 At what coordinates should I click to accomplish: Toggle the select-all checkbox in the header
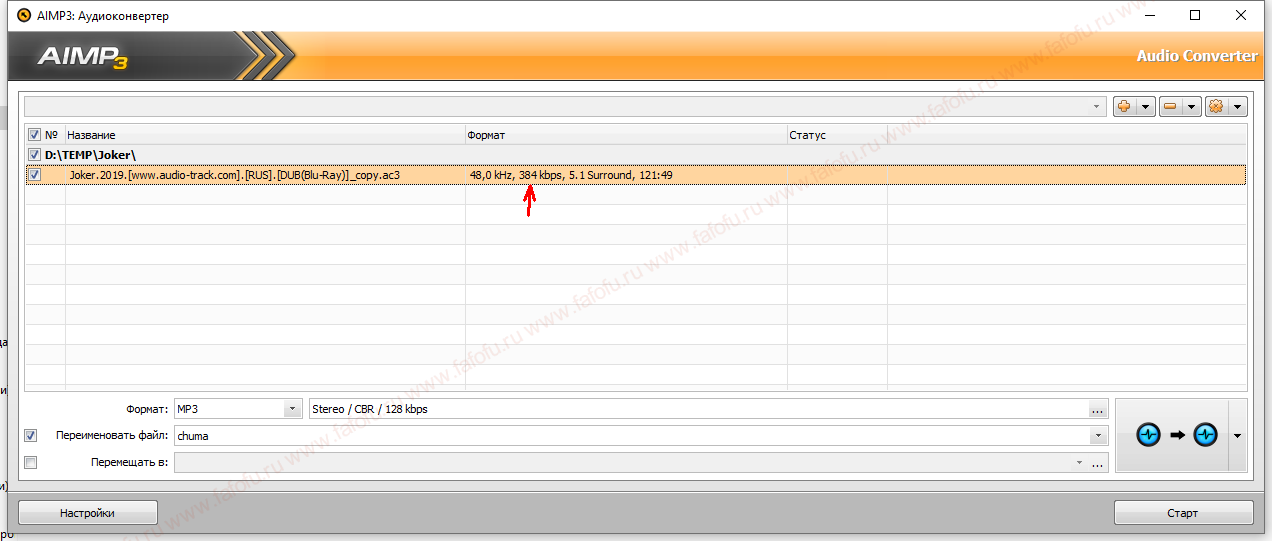pyautogui.click(x=34, y=135)
